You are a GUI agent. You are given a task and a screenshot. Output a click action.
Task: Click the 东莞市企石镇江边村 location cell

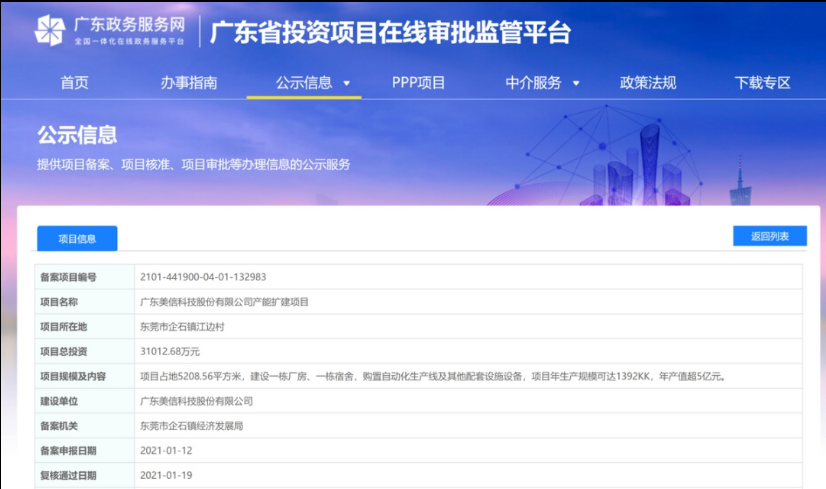pos(184,327)
